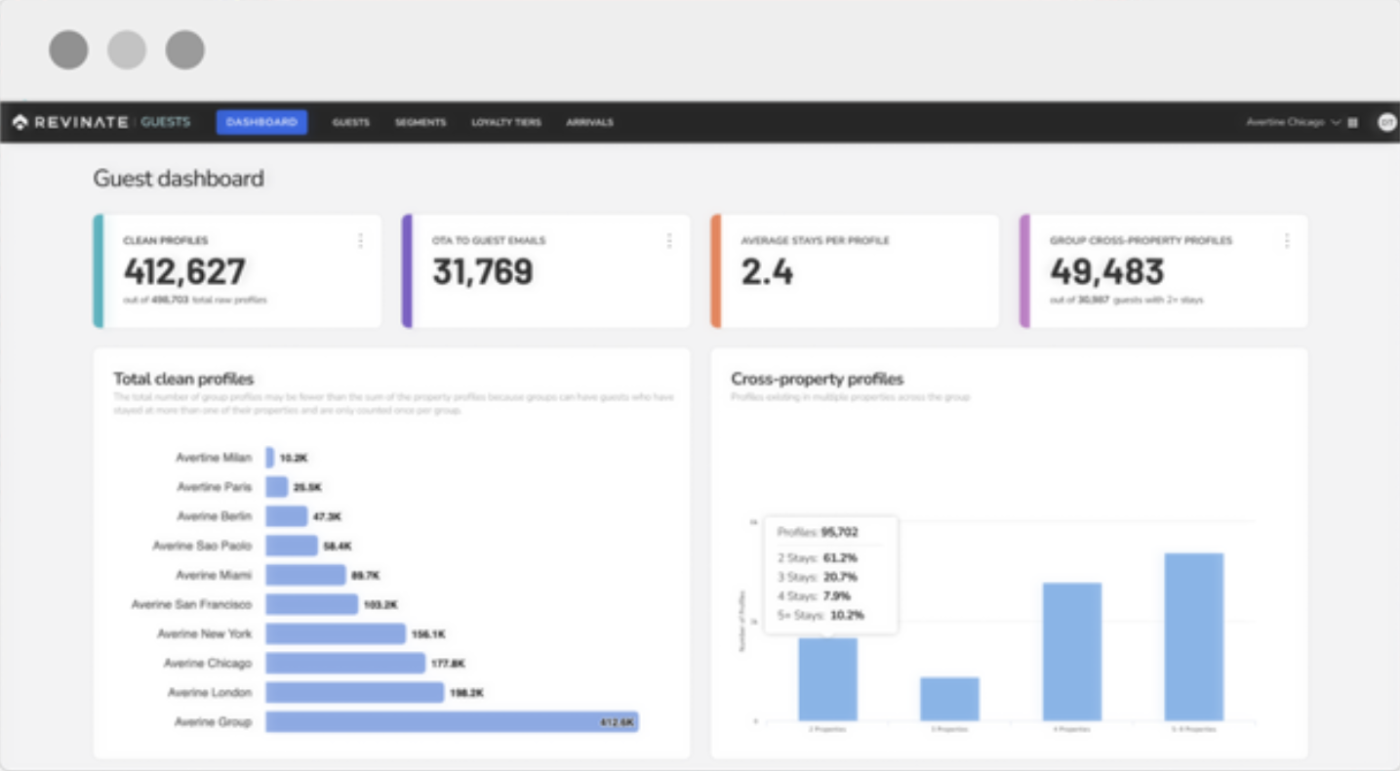The height and width of the screenshot is (771, 1400).
Task: Click the 5-8 Properties column bar
Action: click(x=1194, y=637)
